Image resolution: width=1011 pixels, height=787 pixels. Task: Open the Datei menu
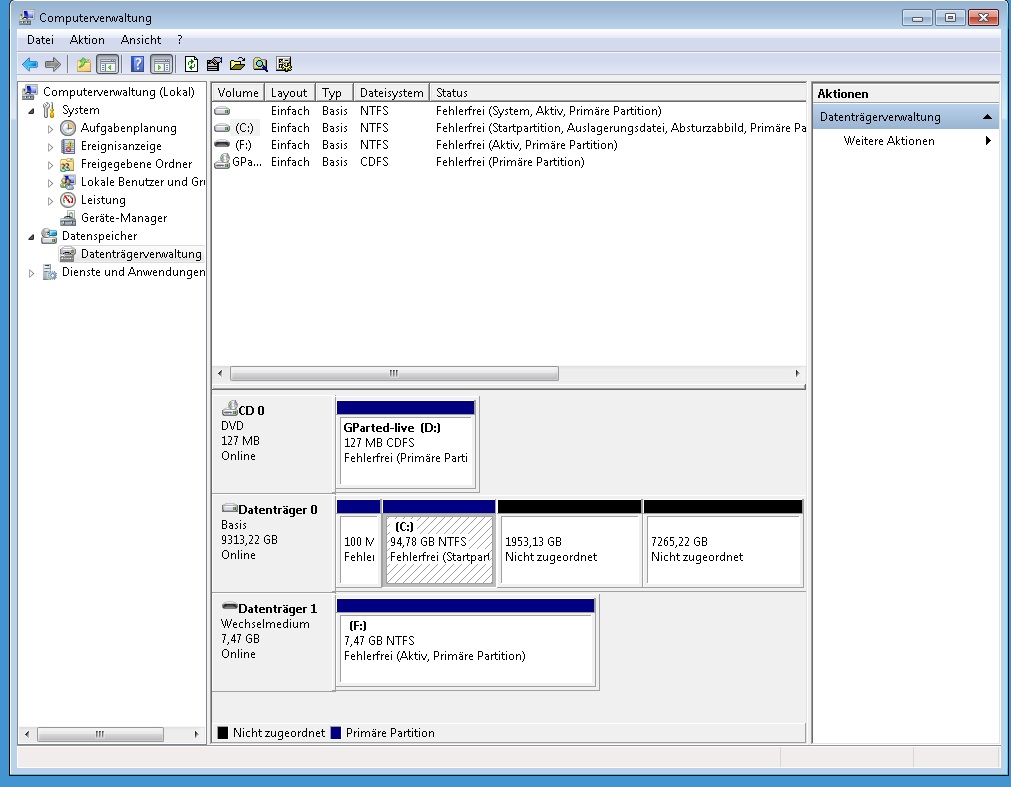click(x=40, y=40)
